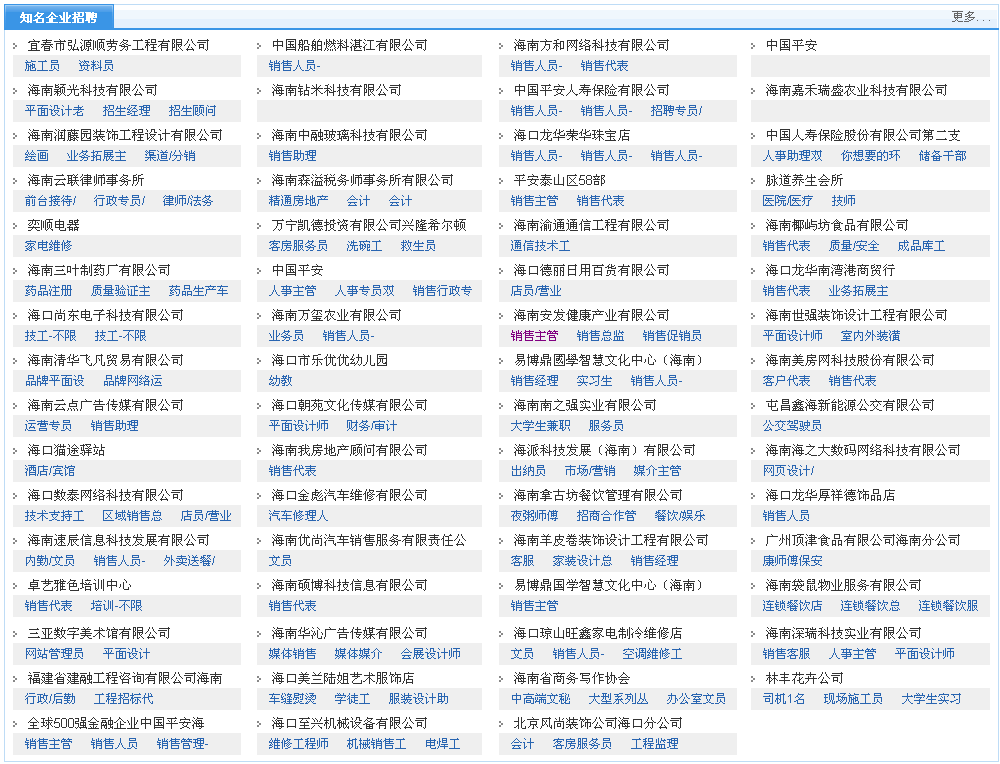Image resolution: width=1000 pixels, height=764 pixels.
Task: Click company name 宜春市弘源顺劳务工程有限公司
Action: [x=118, y=45]
